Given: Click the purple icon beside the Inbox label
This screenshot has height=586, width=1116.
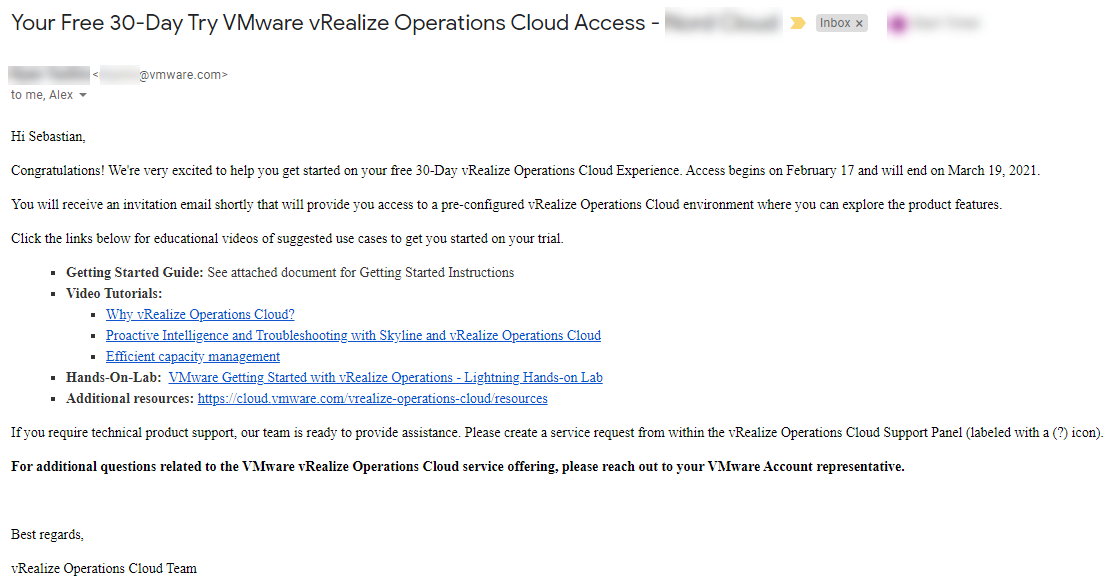Looking at the screenshot, I should pyautogui.click(x=898, y=24).
